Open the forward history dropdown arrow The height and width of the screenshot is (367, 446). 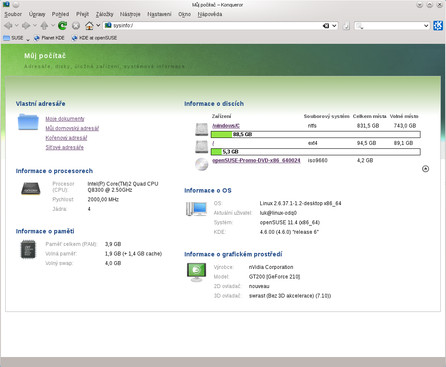click(x=35, y=26)
